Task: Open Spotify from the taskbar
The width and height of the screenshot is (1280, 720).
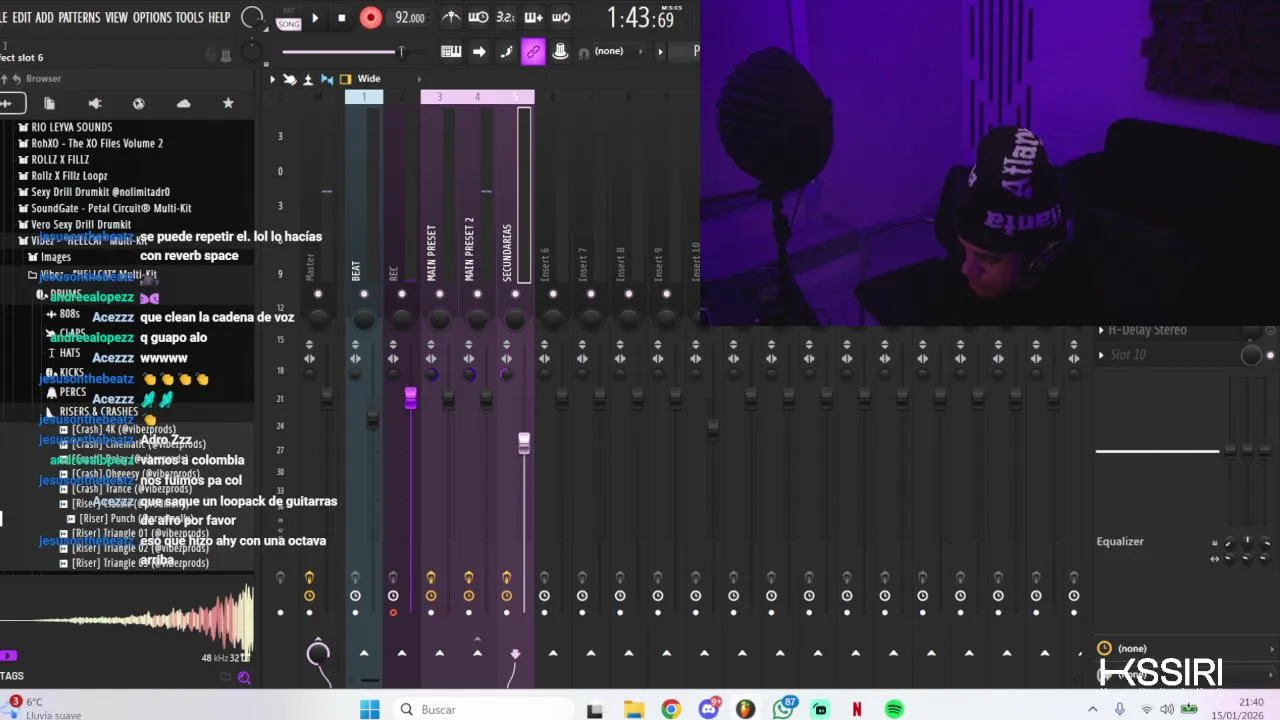Action: (894, 709)
